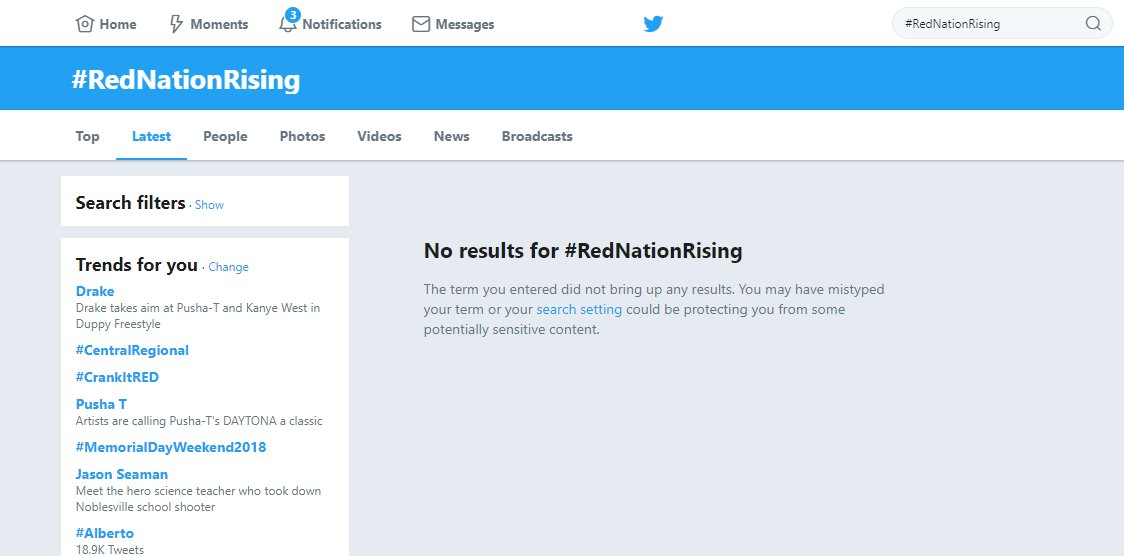Click the Twitter bird logo

653,24
